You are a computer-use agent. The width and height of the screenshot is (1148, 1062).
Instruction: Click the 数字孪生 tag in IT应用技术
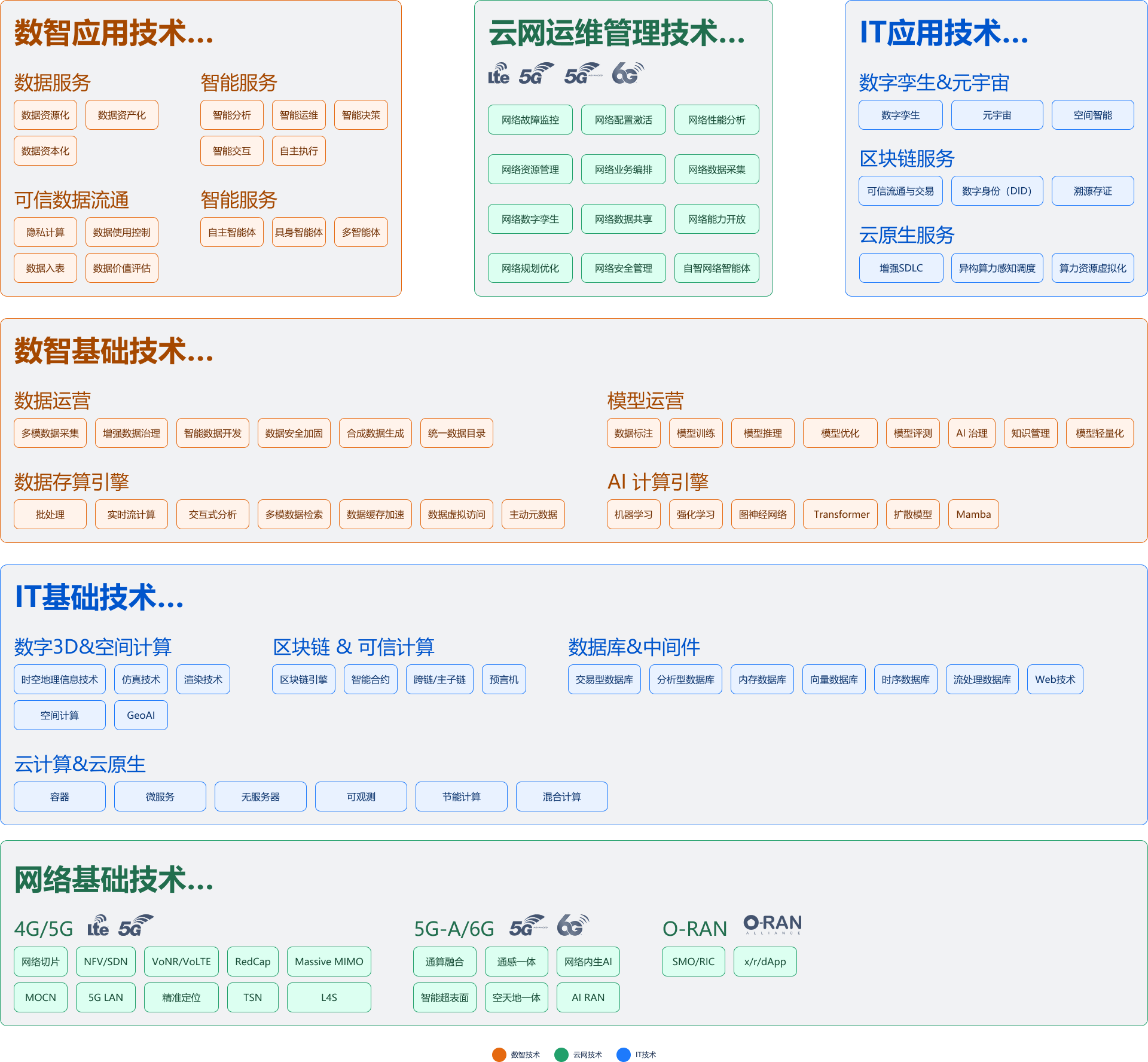(900, 115)
